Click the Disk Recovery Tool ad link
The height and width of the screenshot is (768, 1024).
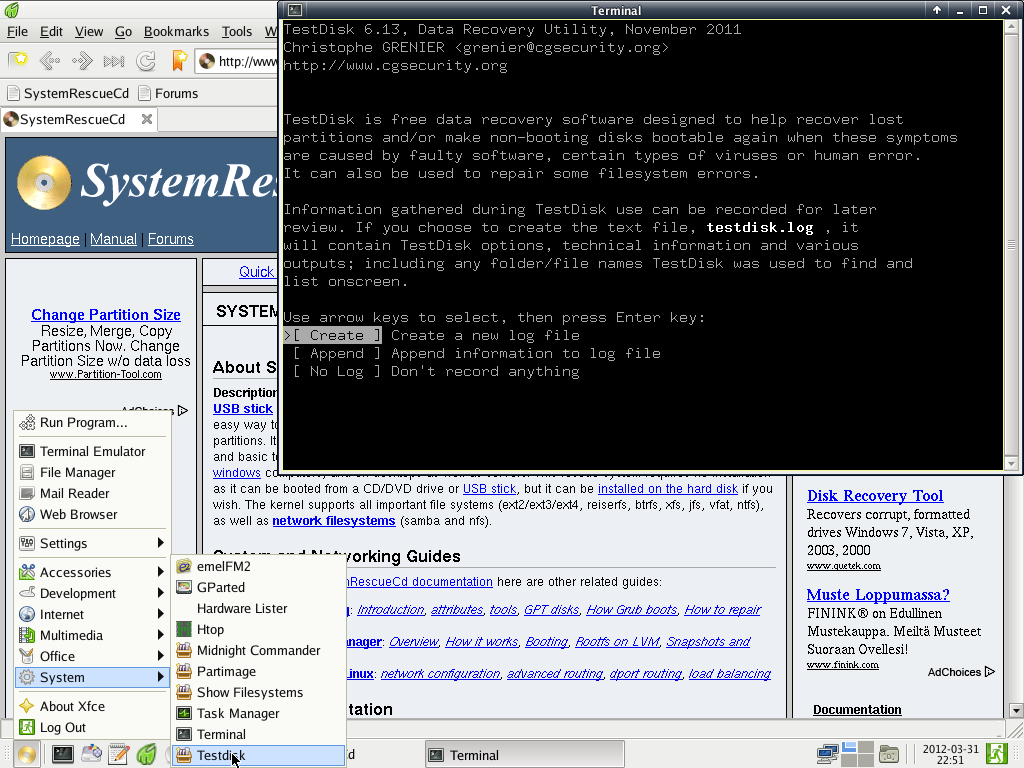[x=874, y=496]
